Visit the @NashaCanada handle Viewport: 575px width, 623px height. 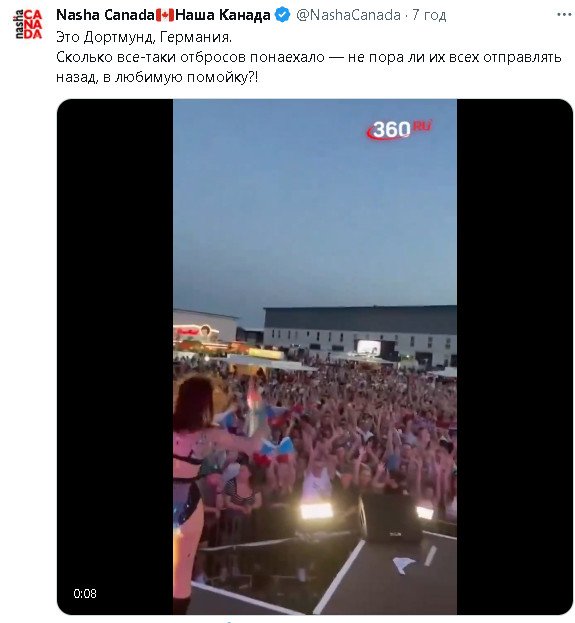(348, 15)
